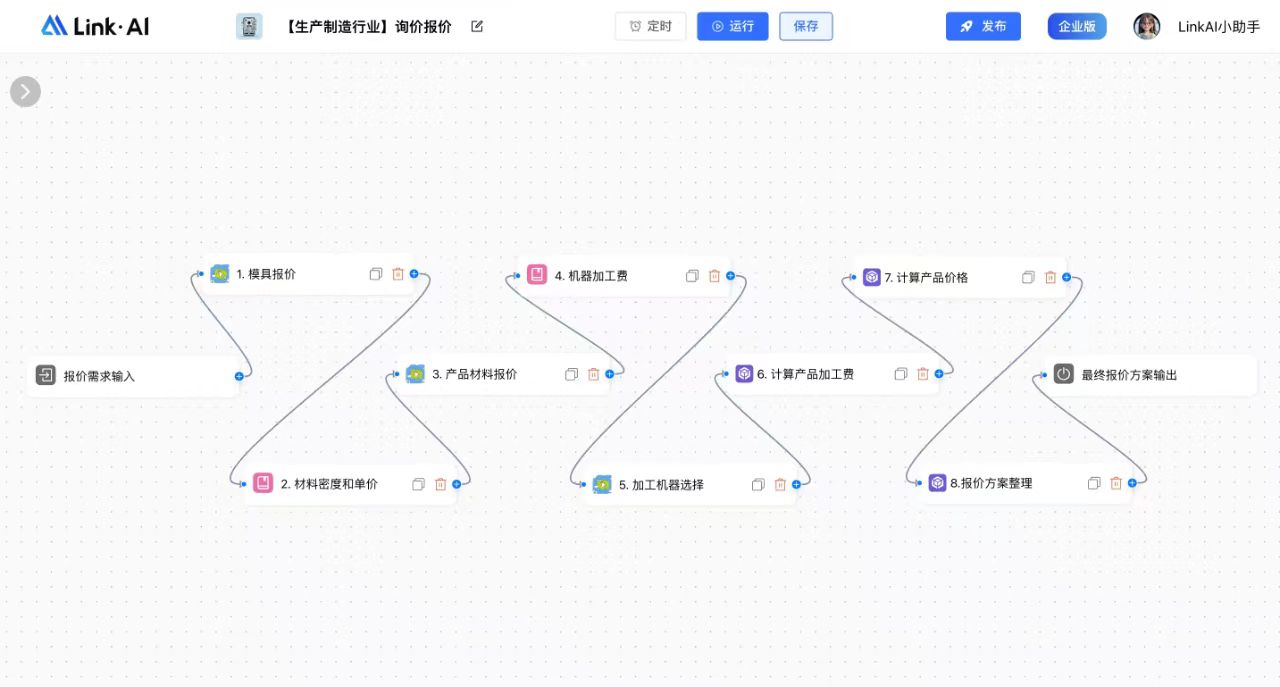Copy the 3. 产品材料报价 node
The image size is (1280, 687).
(572, 374)
